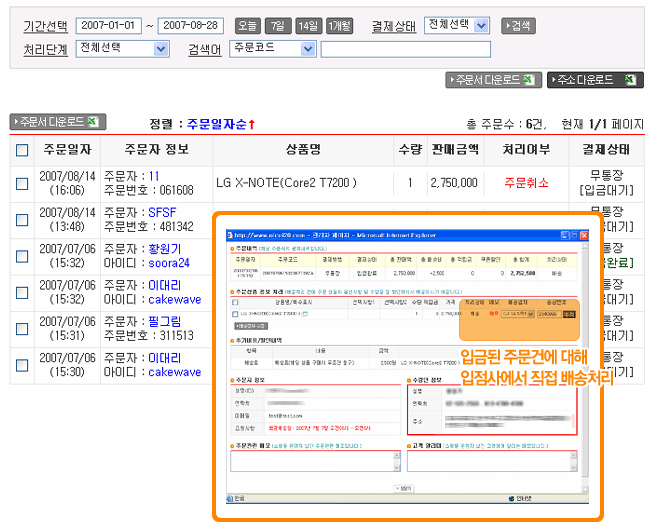The width and height of the screenshot is (655, 529).
Task: Open the 결제상태 dropdown
Action: click(x=456, y=25)
